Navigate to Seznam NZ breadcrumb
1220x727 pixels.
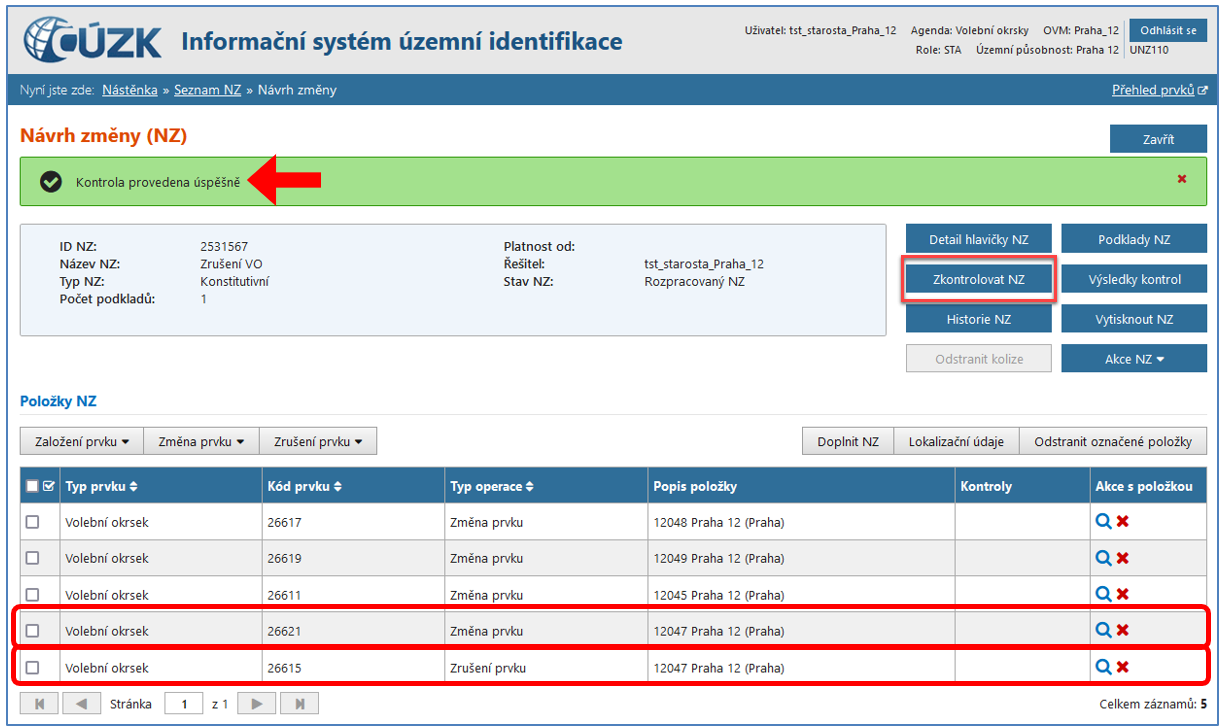pos(207,90)
